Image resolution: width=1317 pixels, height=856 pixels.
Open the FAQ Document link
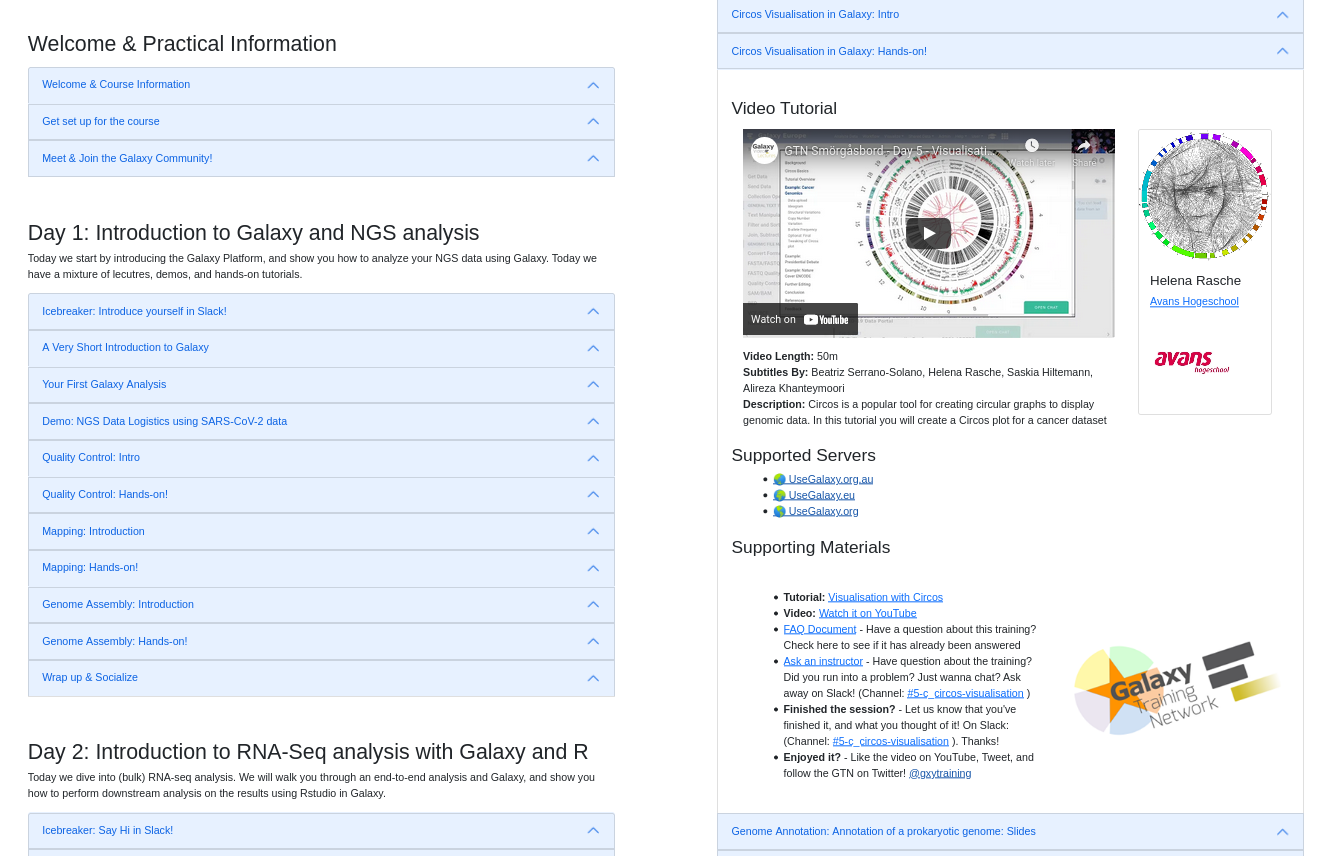point(820,629)
